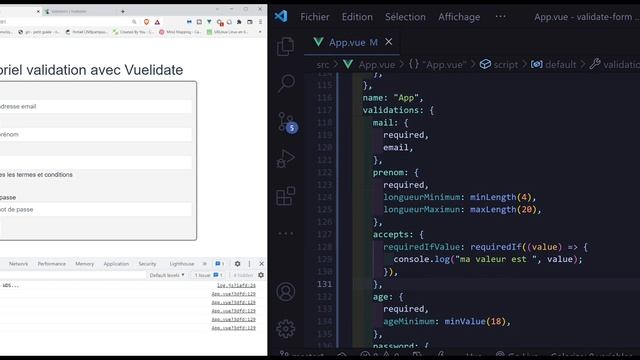Close the DevTools panel

tap(261, 264)
